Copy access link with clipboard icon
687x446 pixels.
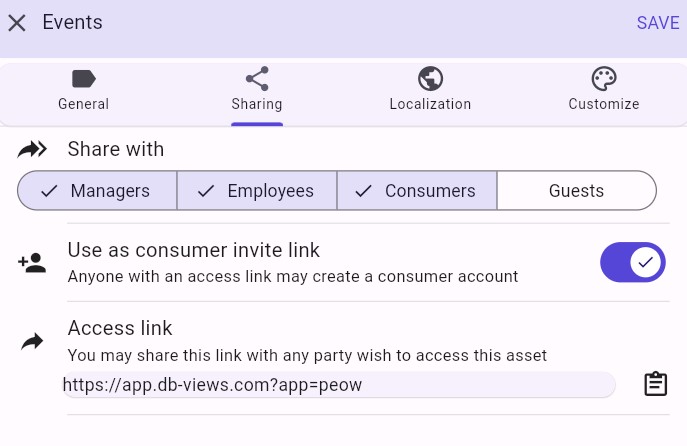(655, 384)
